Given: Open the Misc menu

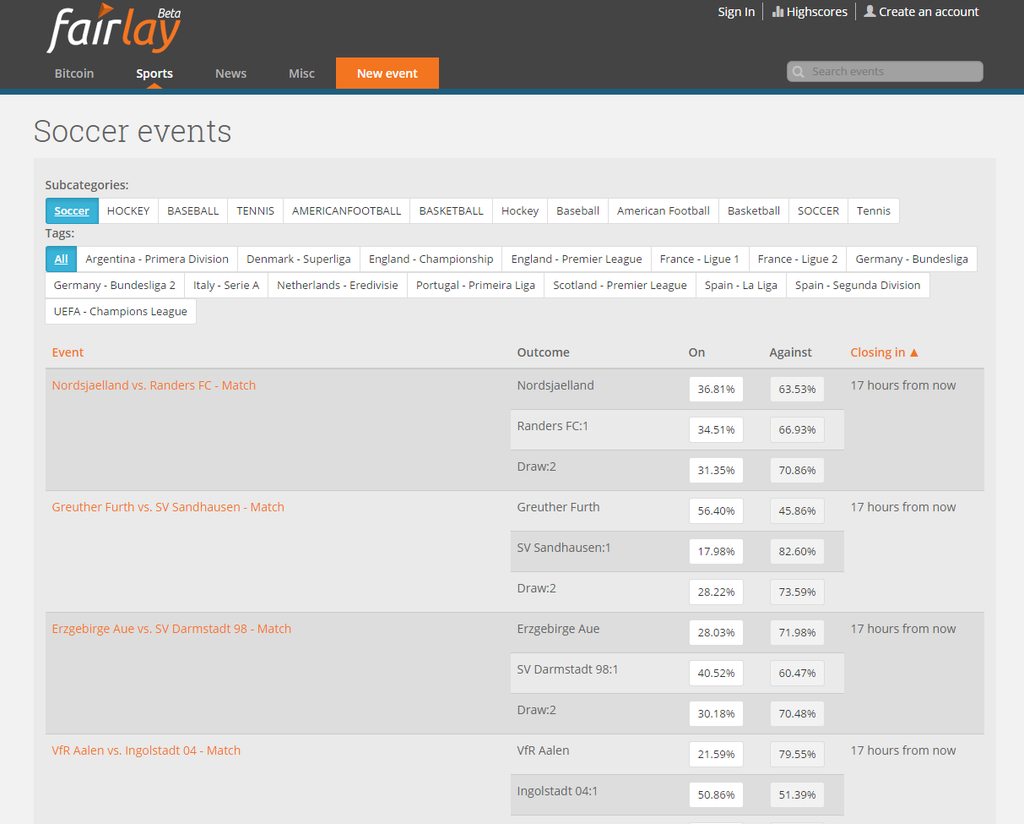Looking at the screenshot, I should [x=302, y=73].
